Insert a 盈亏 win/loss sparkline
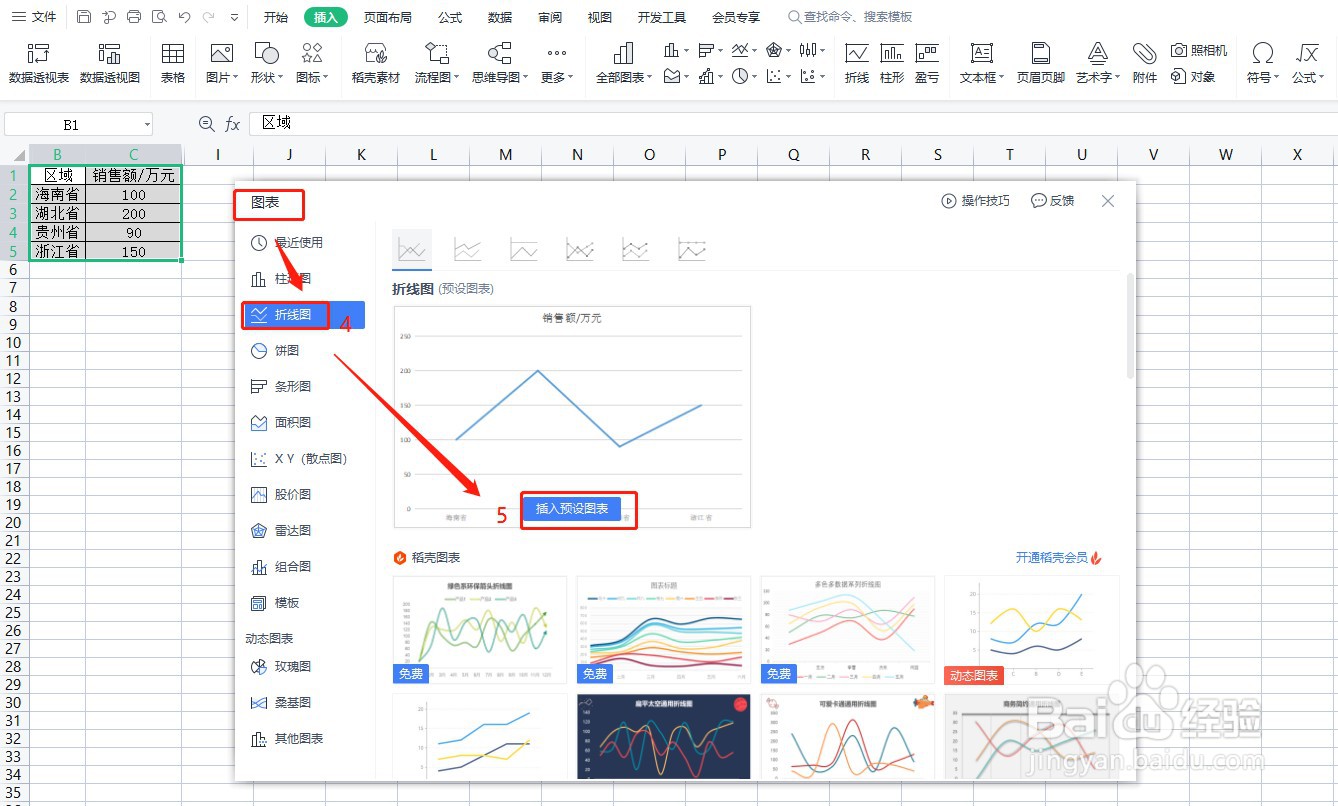Viewport: 1338px width, 806px height. tap(927, 63)
